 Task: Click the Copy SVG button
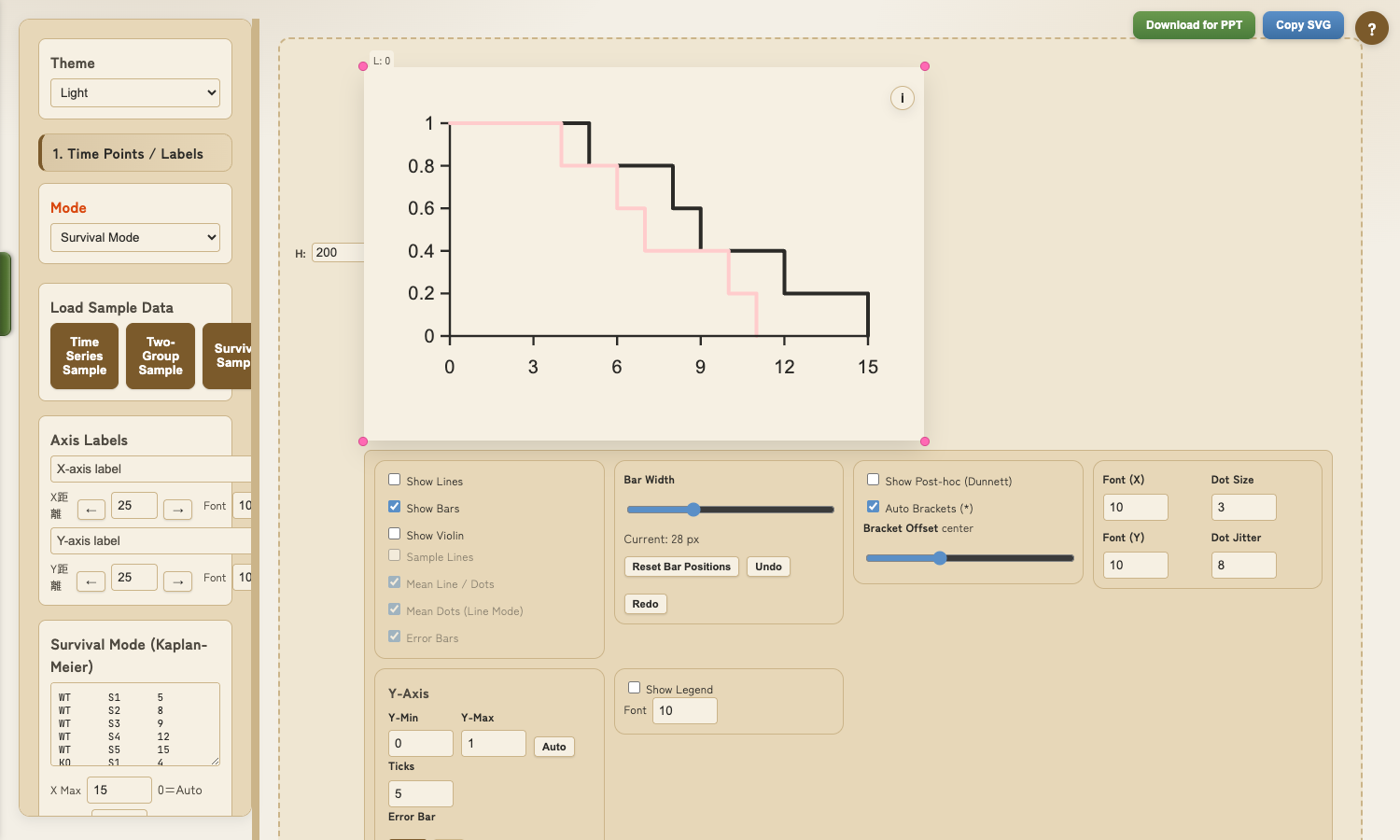(x=1303, y=25)
